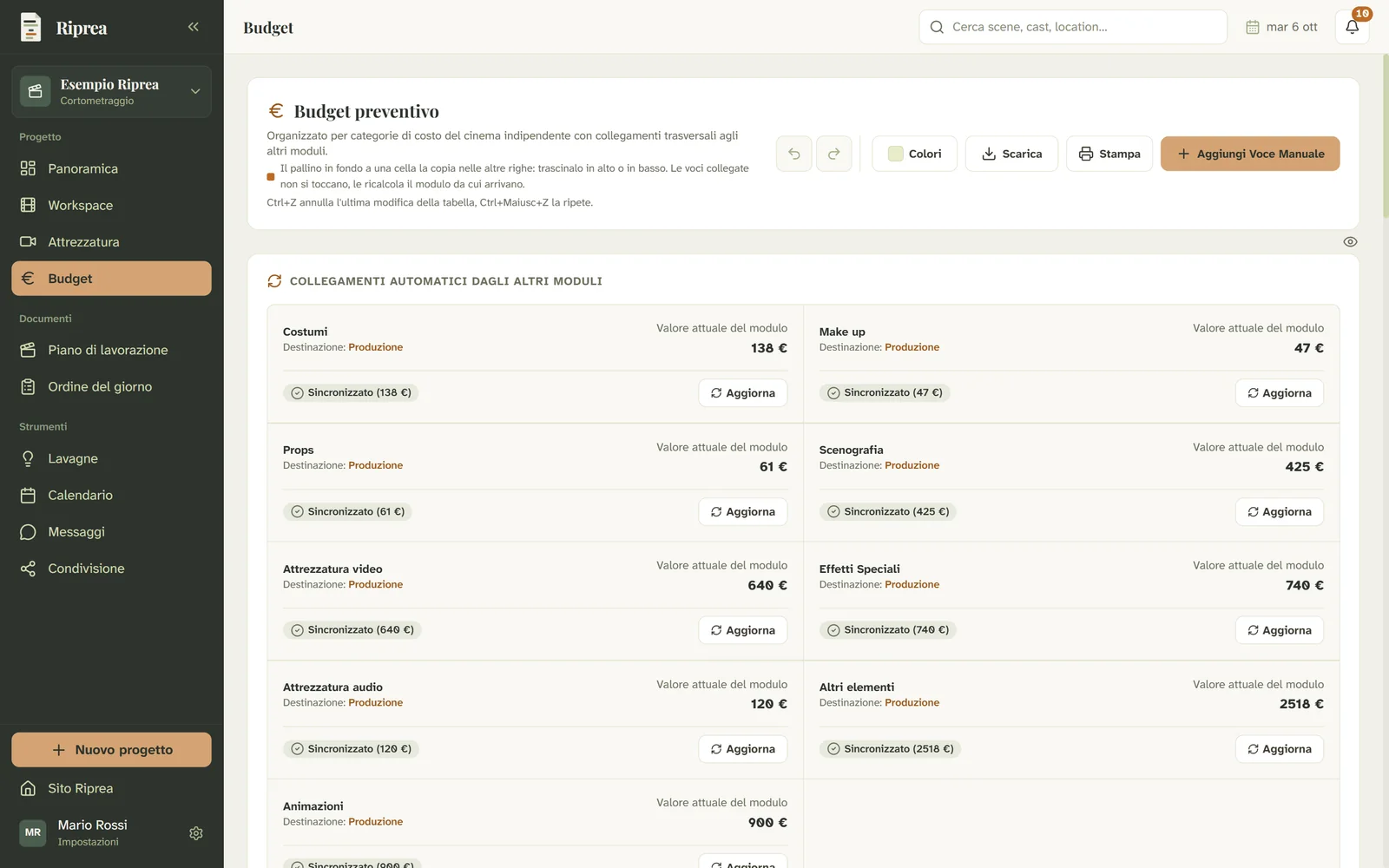Click Aggiorna for Effetti Speciali
The image size is (1389, 868).
1280,630
